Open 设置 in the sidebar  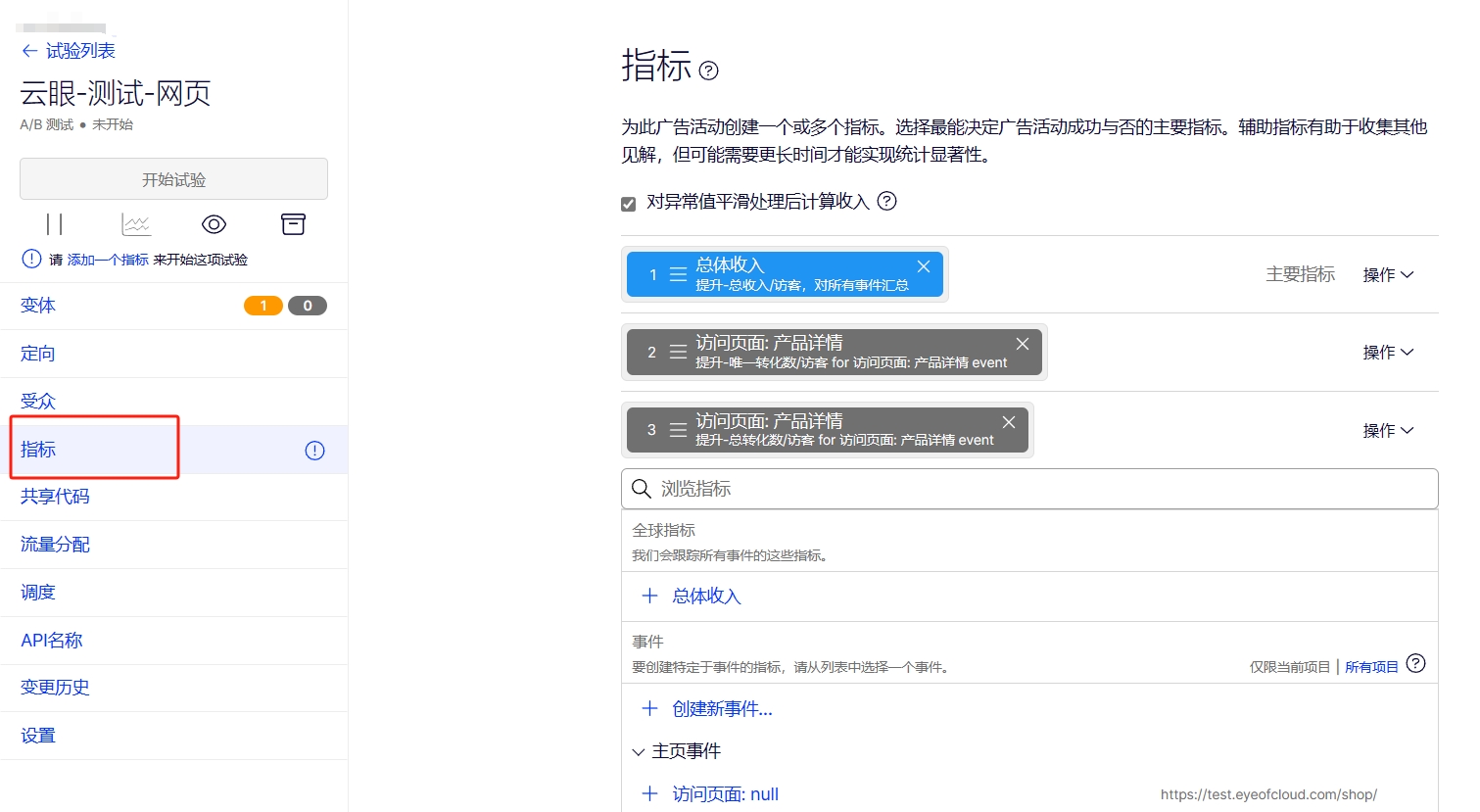pyautogui.click(x=173, y=736)
